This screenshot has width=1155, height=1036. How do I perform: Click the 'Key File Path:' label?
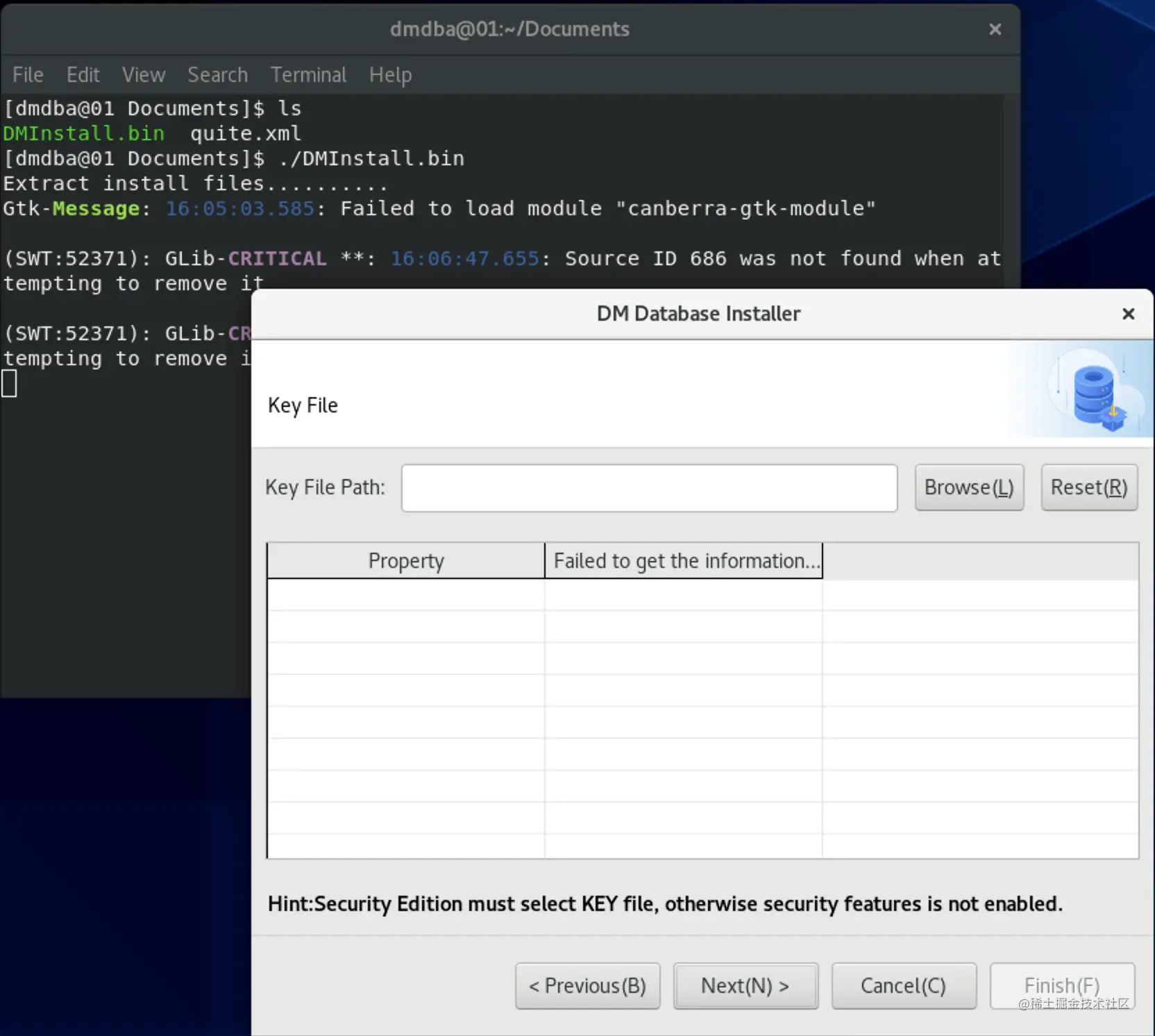click(325, 487)
